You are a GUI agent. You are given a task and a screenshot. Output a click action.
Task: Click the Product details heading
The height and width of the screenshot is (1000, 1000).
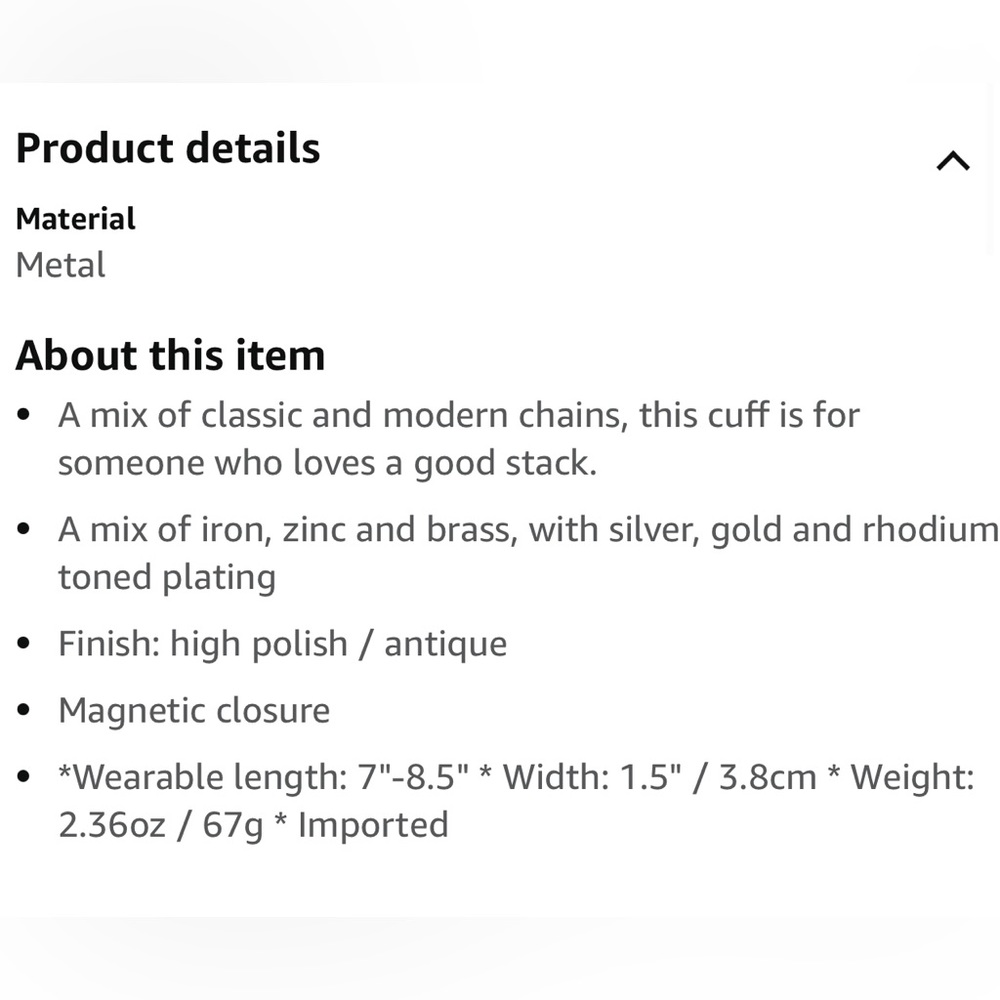click(168, 148)
